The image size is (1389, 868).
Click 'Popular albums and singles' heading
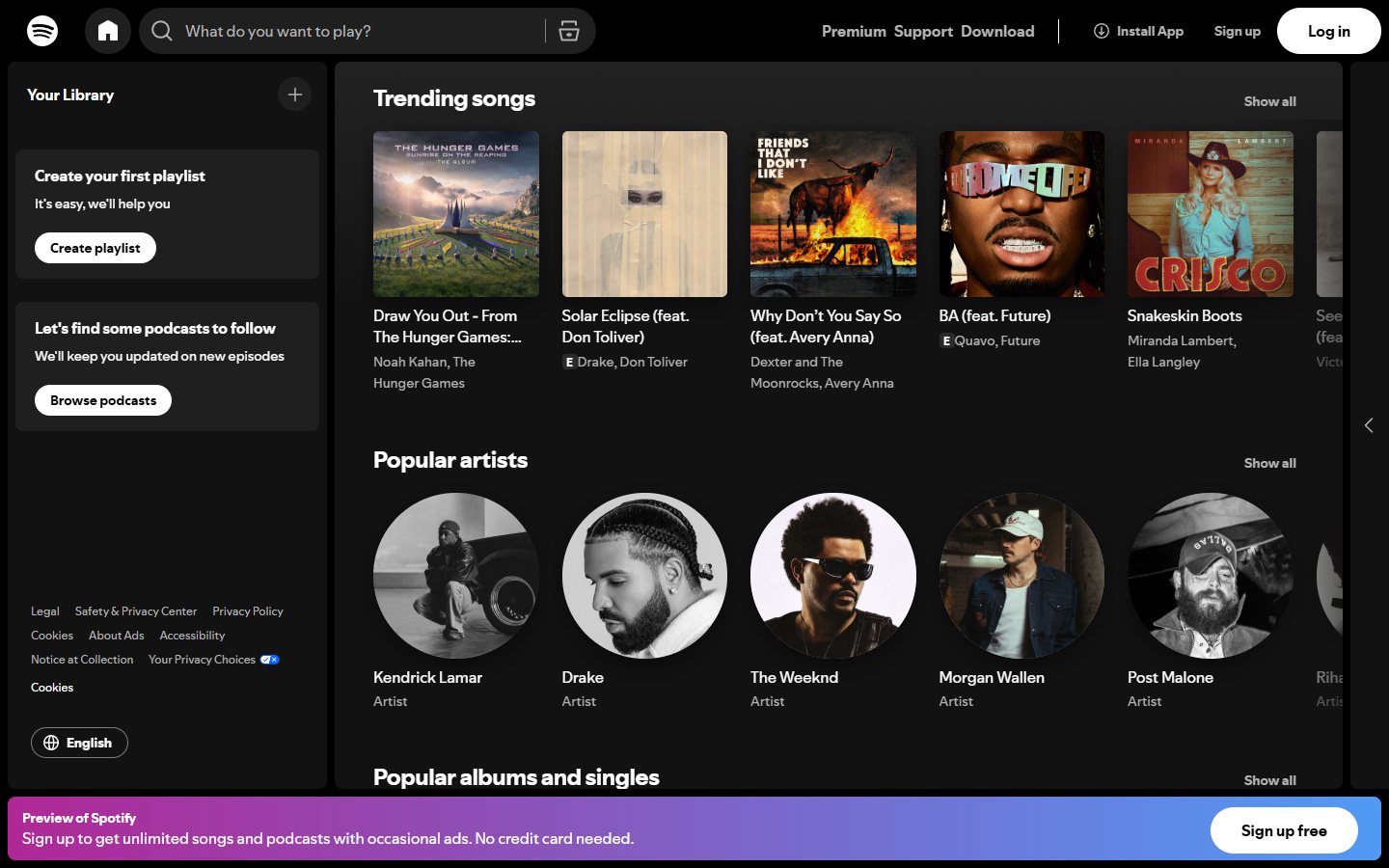click(x=516, y=777)
